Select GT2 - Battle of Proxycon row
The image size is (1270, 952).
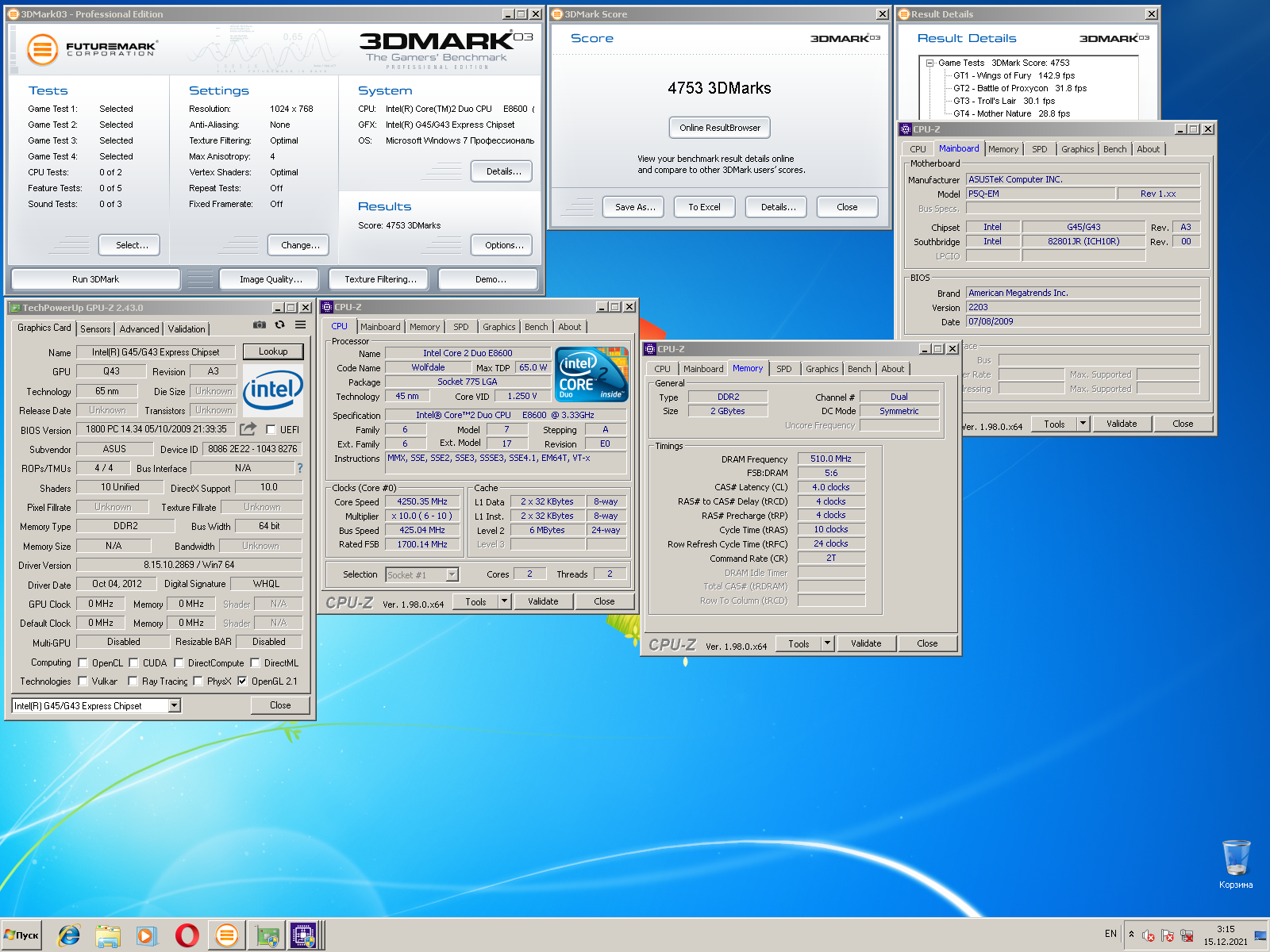[x=1020, y=88]
